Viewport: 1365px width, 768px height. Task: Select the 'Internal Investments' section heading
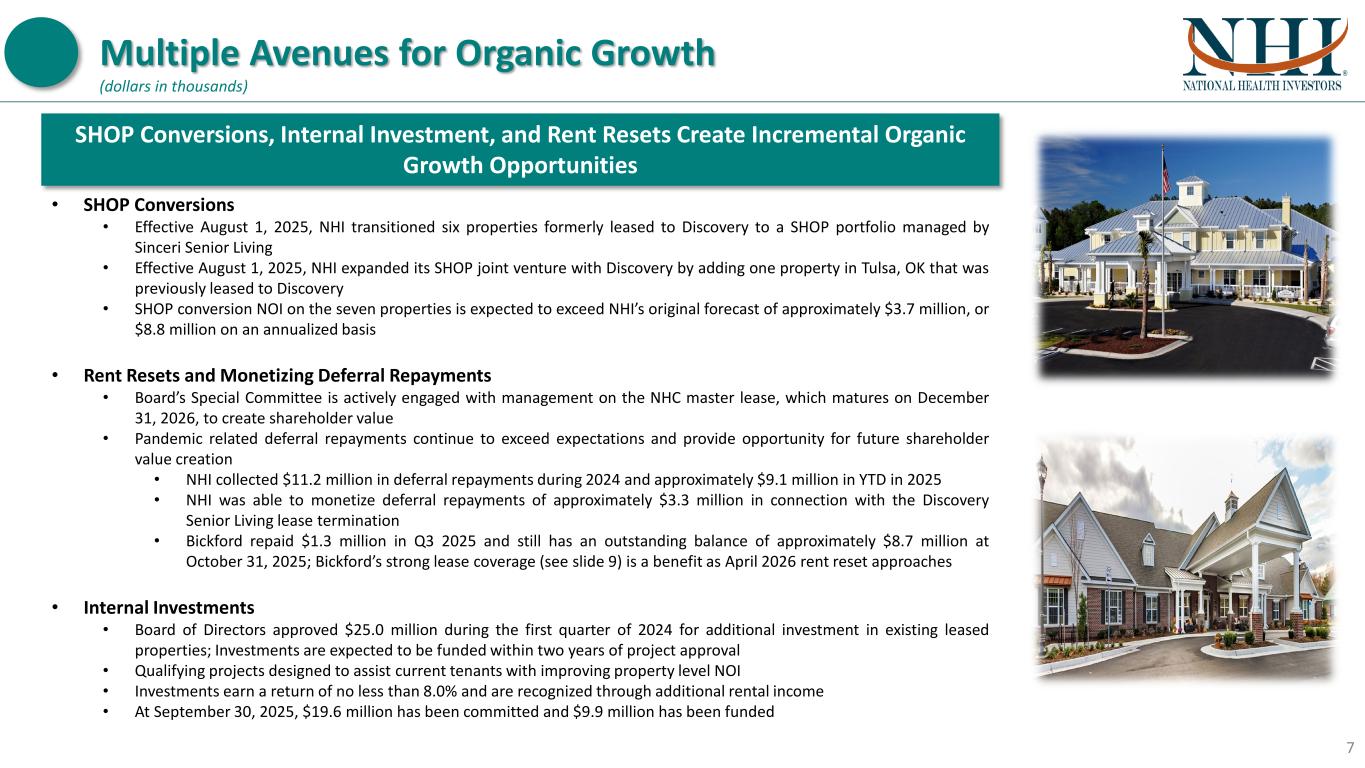(168, 607)
